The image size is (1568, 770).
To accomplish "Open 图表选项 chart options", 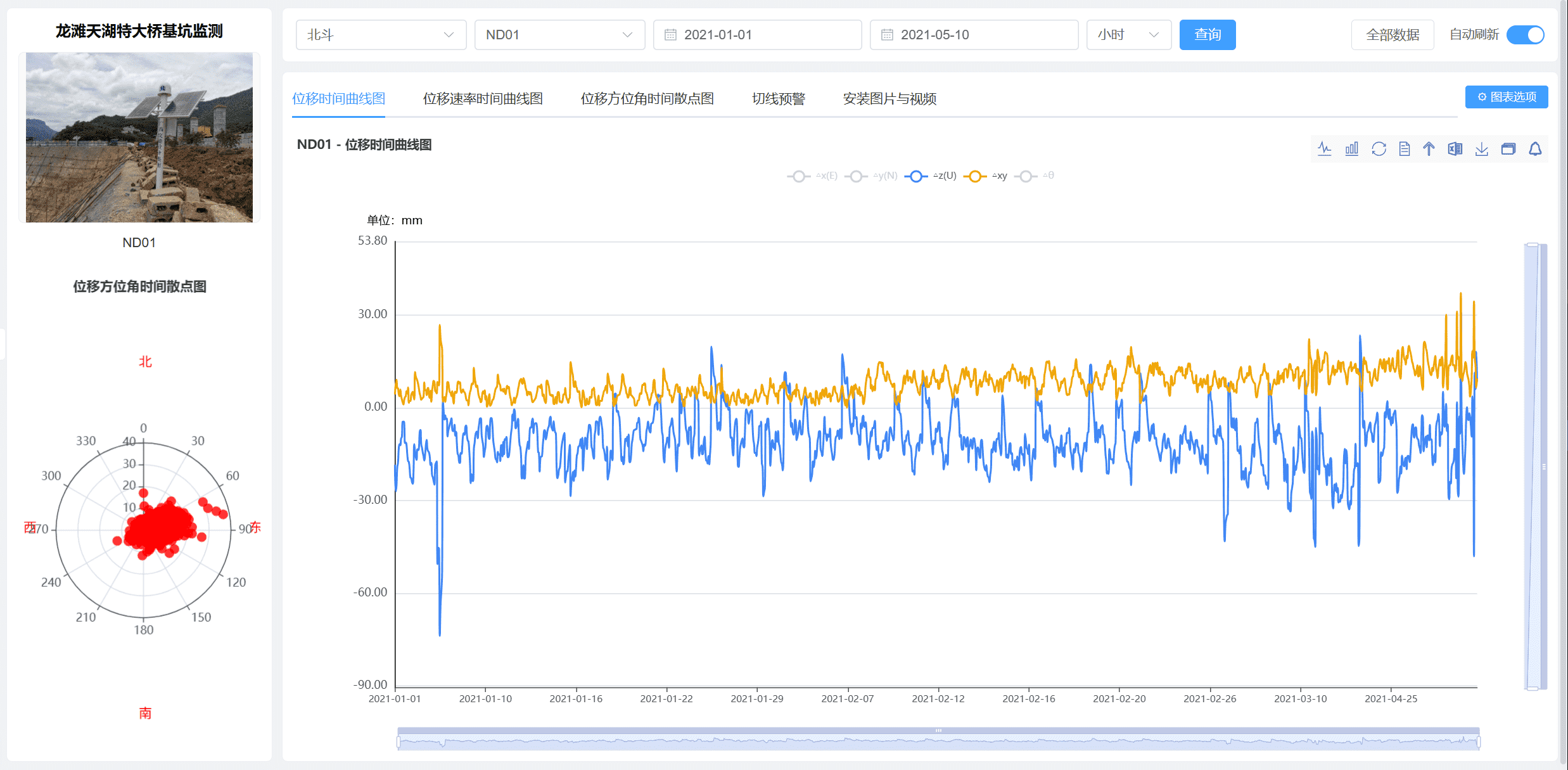I will (1507, 97).
